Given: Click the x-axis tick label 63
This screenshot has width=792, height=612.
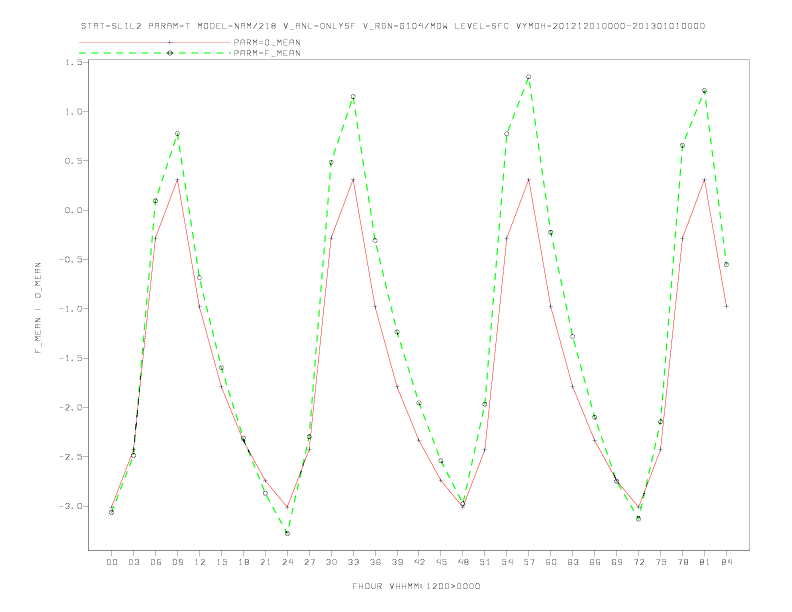Looking at the screenshot, I should (x=573, y=562).
